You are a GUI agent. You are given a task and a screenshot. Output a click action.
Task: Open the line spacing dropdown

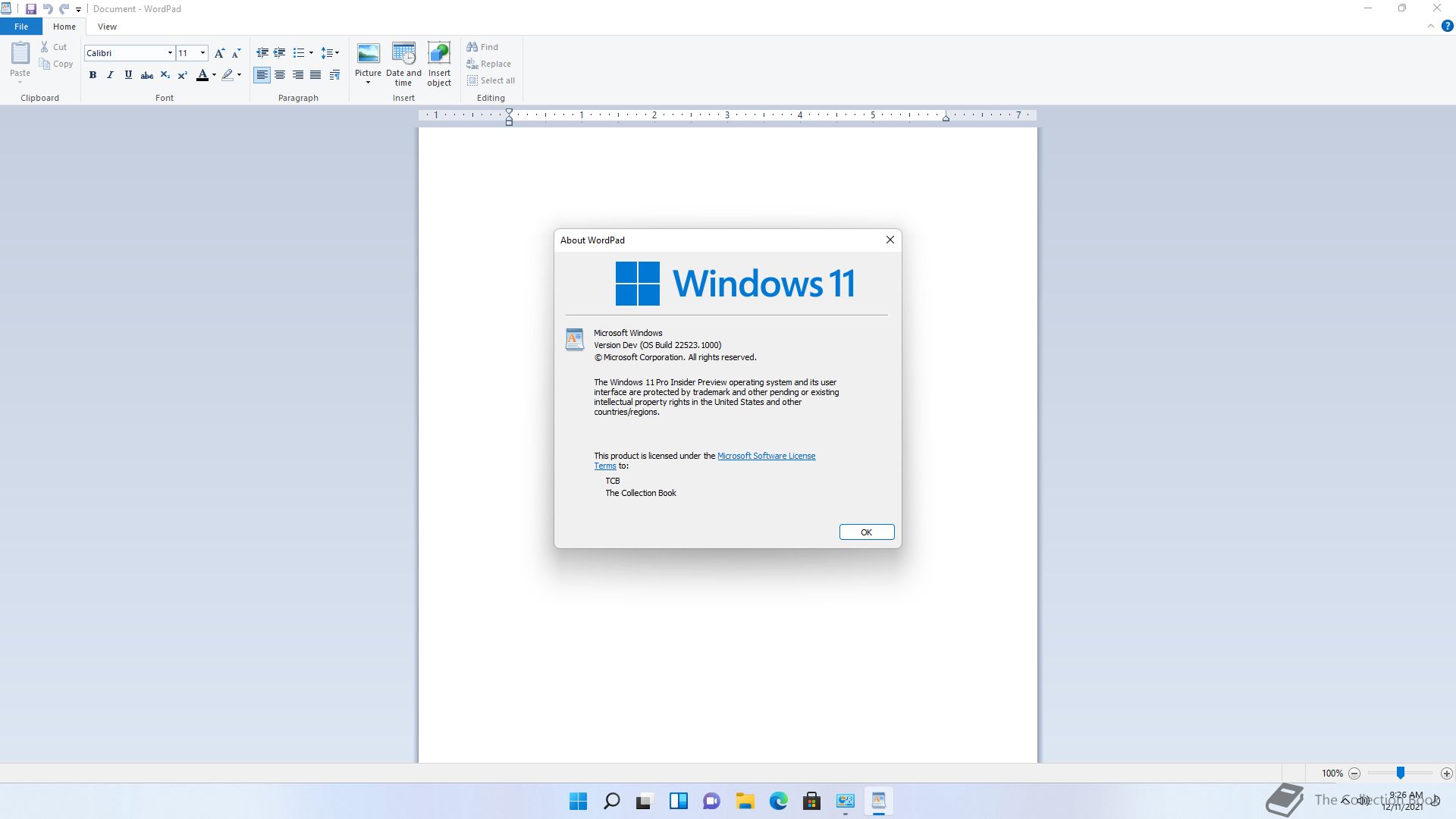click(x=330, y=53)
